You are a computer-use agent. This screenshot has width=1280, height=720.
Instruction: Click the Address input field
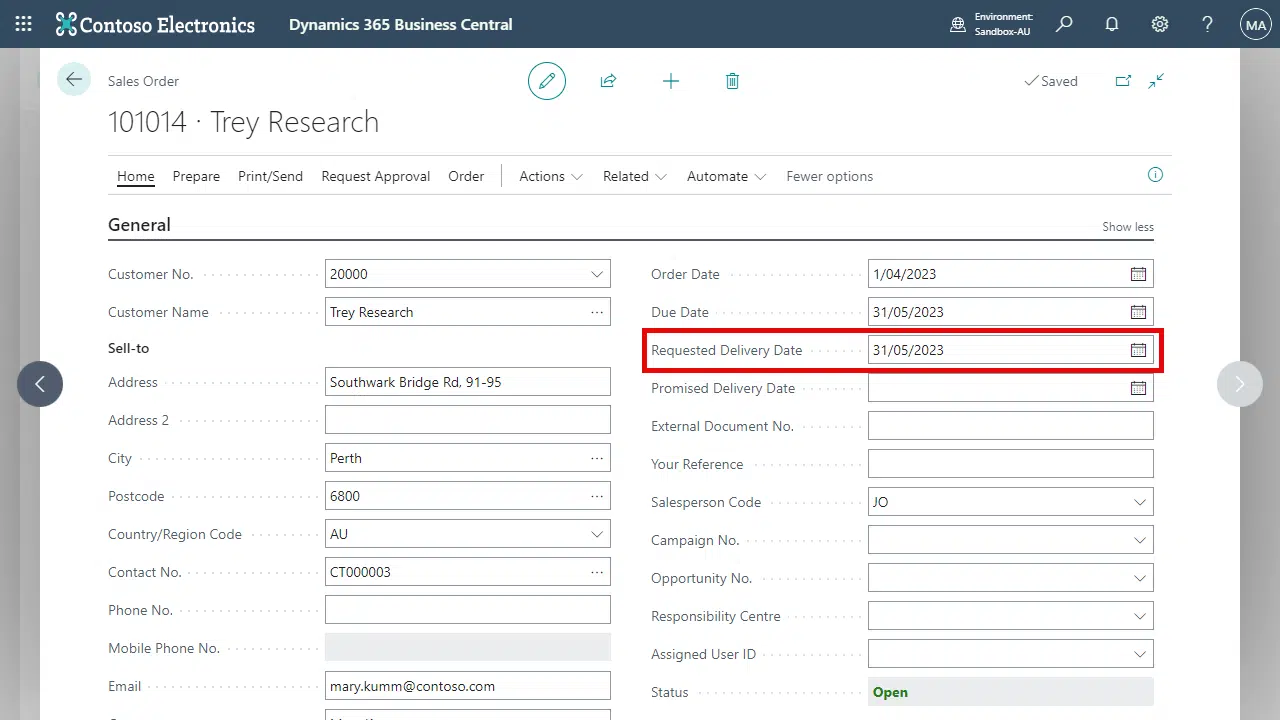tap(468, 382)
